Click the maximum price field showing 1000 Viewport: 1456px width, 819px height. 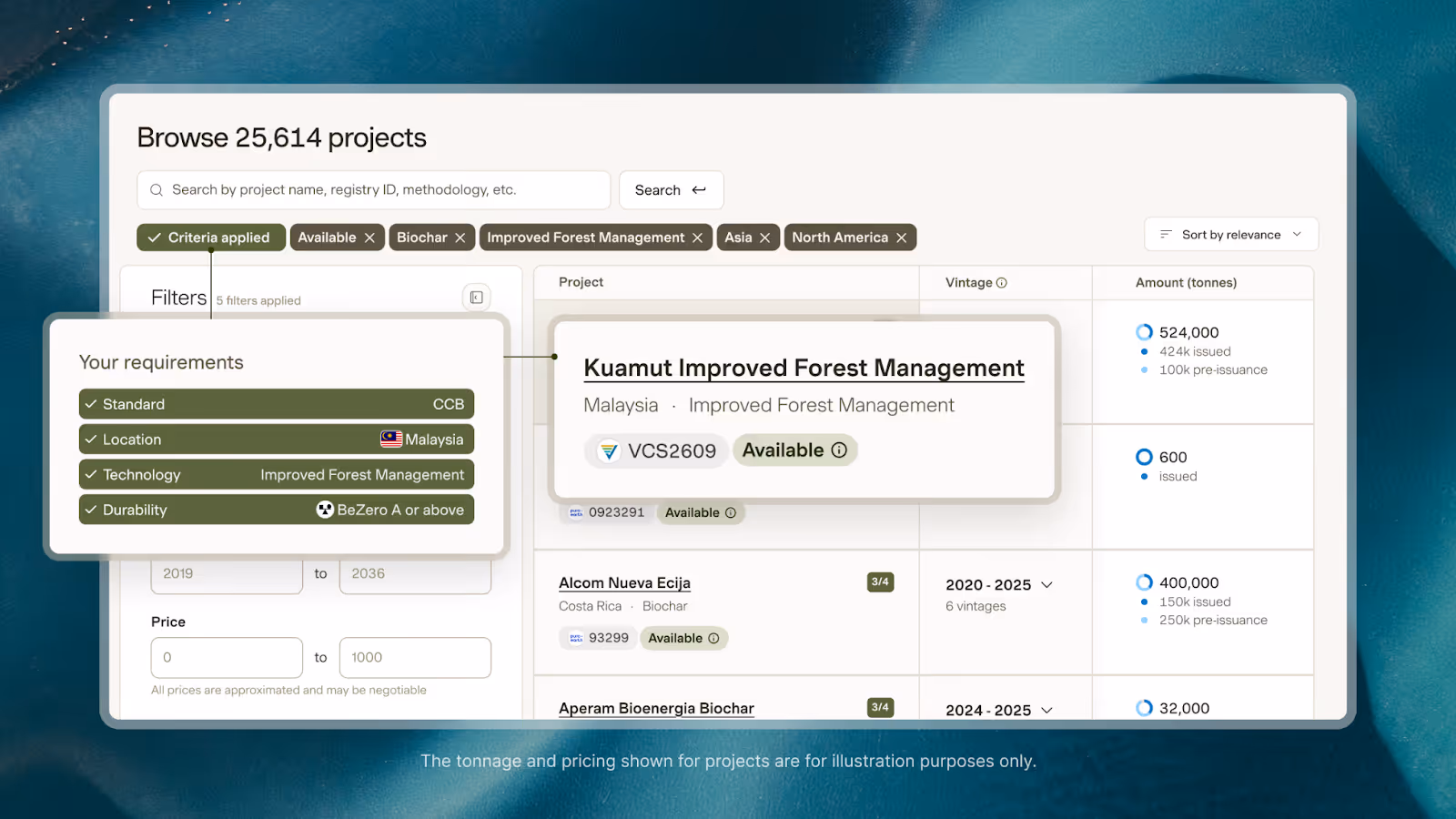(415, 658)
